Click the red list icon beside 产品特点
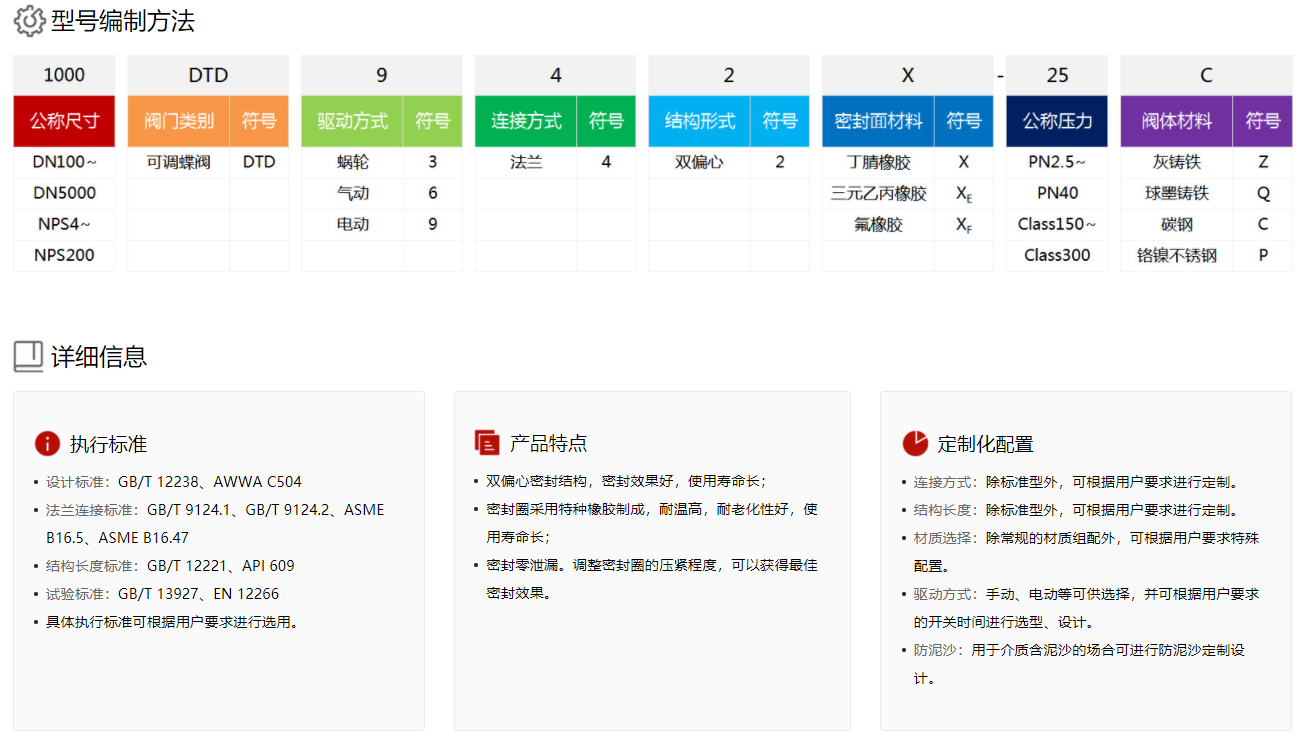 point(487,443)
